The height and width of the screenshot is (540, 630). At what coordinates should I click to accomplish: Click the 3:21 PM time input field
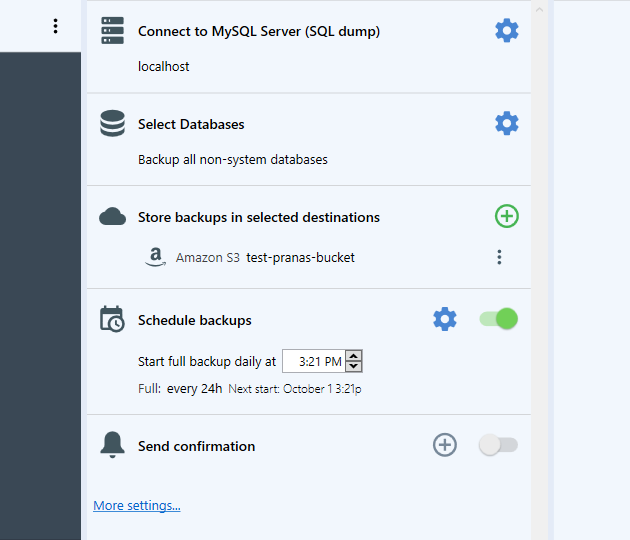[315, 361]
